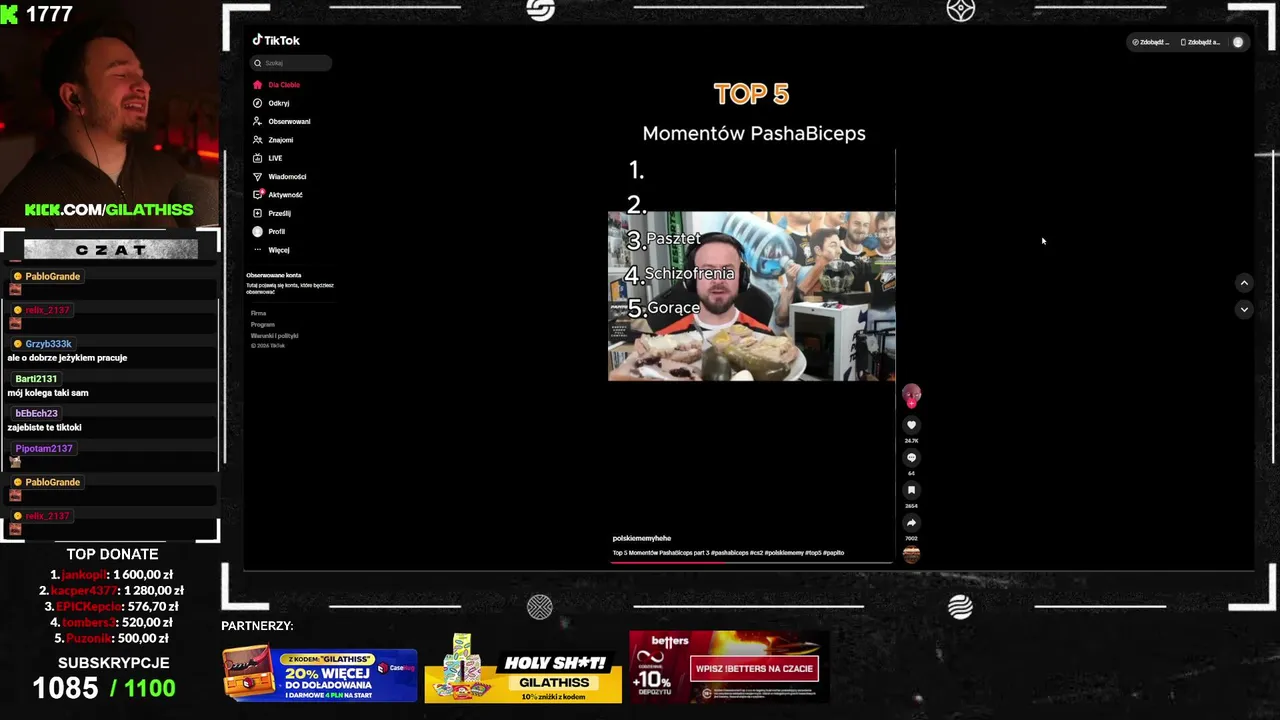
Task: Open the #cs2 hashtag
Action: point(757,553)
